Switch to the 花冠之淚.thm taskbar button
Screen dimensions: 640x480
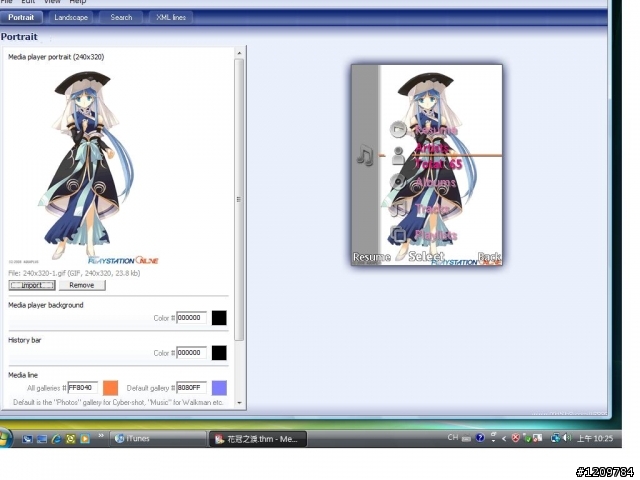click(x=258, y=439)
